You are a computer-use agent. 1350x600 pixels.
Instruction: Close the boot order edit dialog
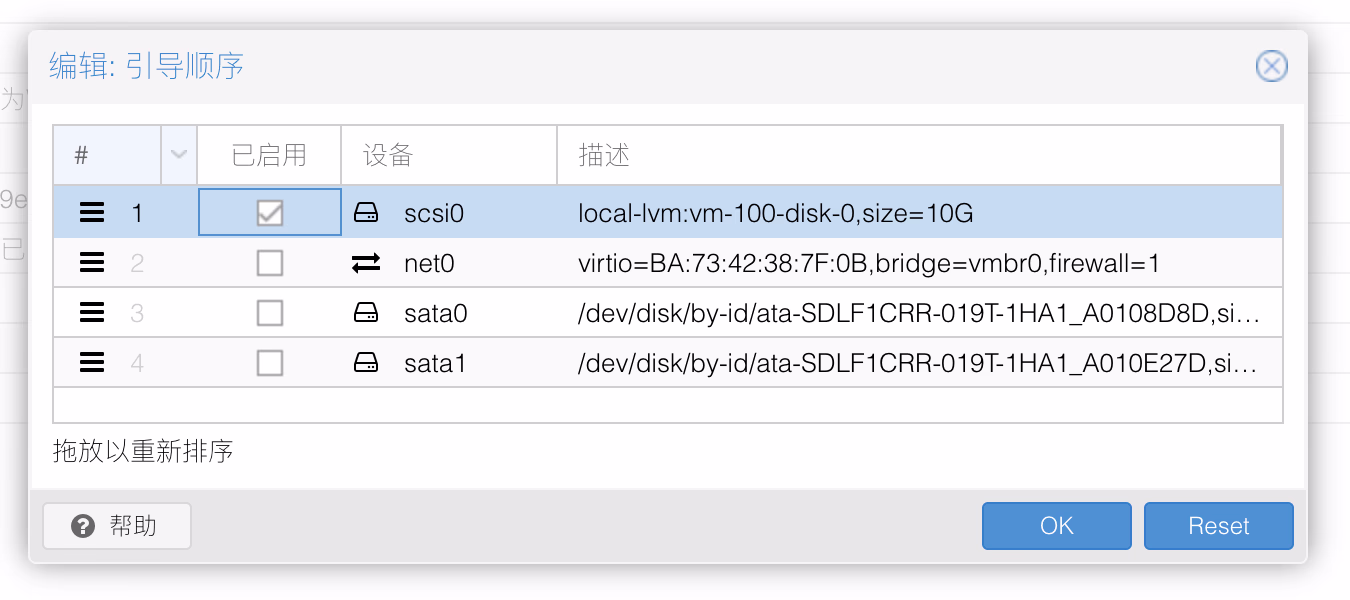coord(1271,67)
